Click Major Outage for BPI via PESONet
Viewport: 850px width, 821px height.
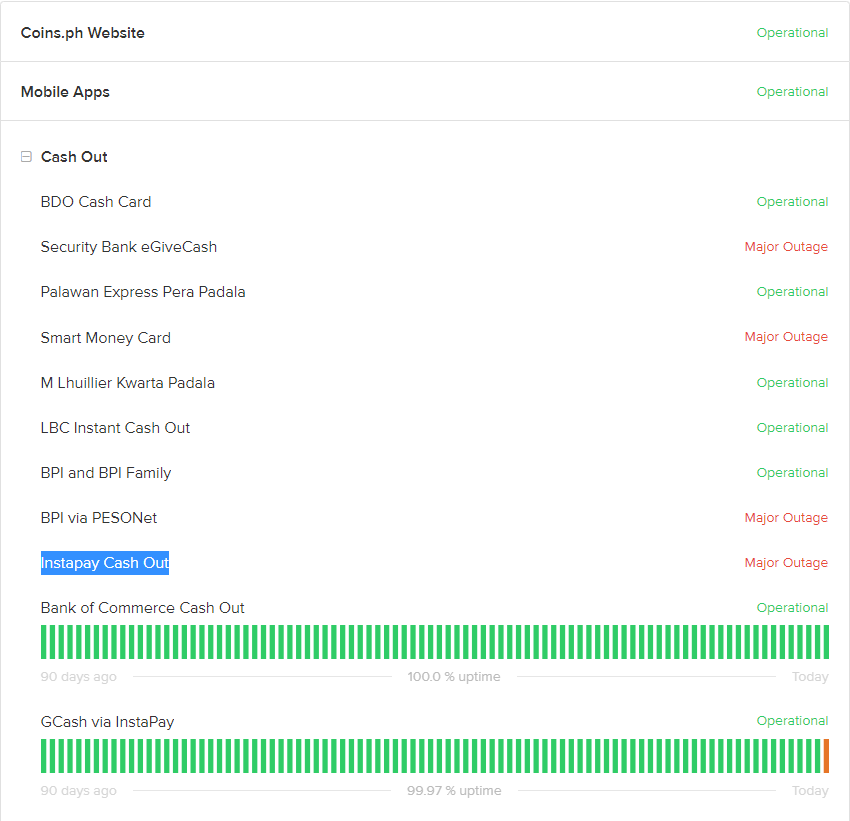coord(787,518)
